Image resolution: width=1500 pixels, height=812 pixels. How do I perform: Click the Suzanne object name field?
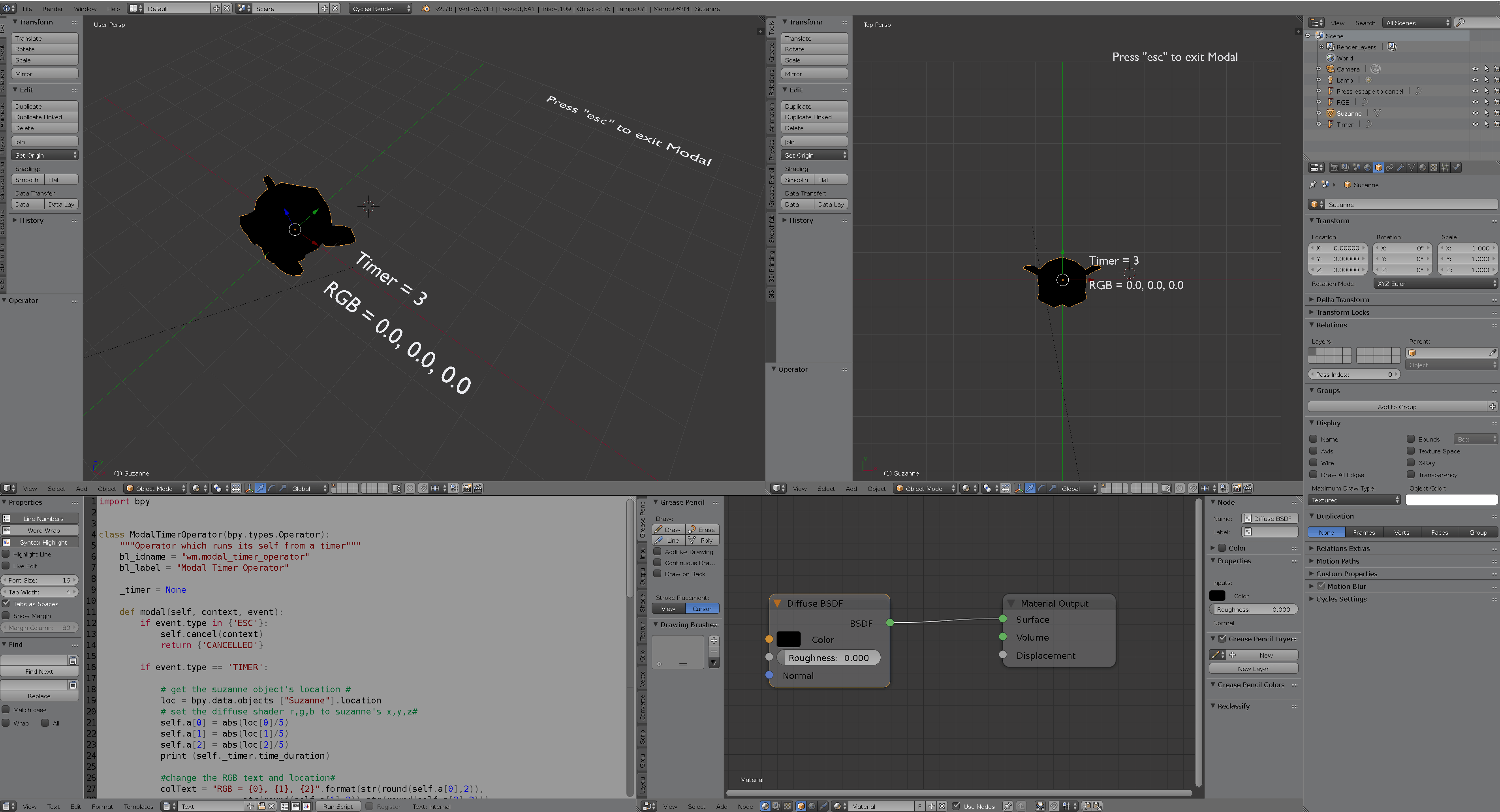pyautogui.click(x=1409, y=205)
